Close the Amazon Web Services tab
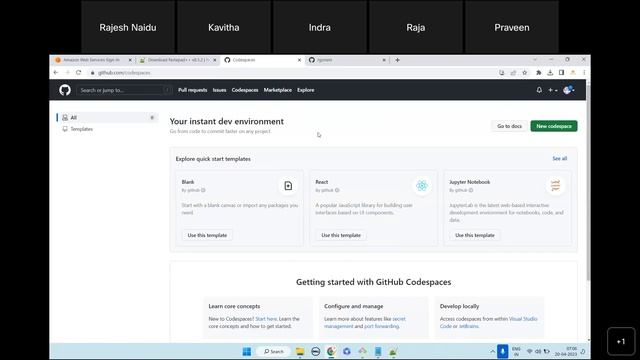 coord(130,60)
